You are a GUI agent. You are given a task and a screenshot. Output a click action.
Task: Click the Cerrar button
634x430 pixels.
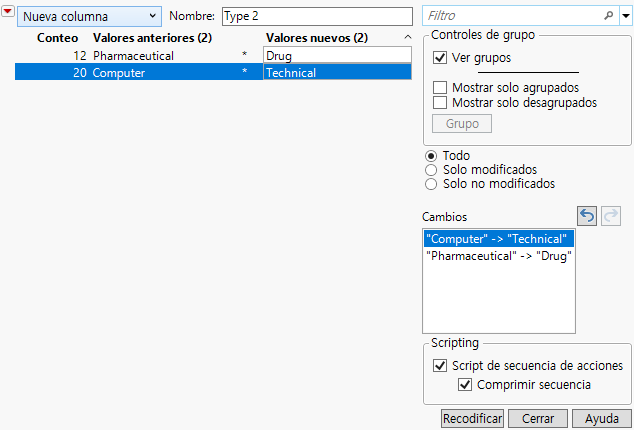(x=538, y=418)
